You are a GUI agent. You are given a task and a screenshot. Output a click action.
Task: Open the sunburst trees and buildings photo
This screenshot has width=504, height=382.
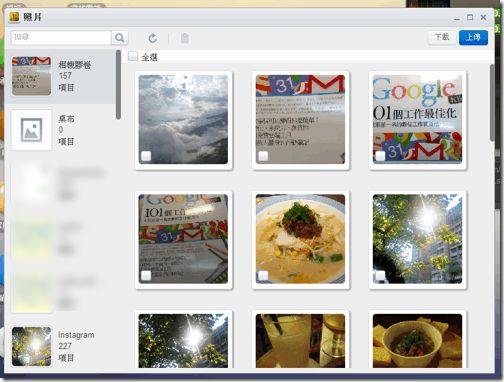[417, 239]
